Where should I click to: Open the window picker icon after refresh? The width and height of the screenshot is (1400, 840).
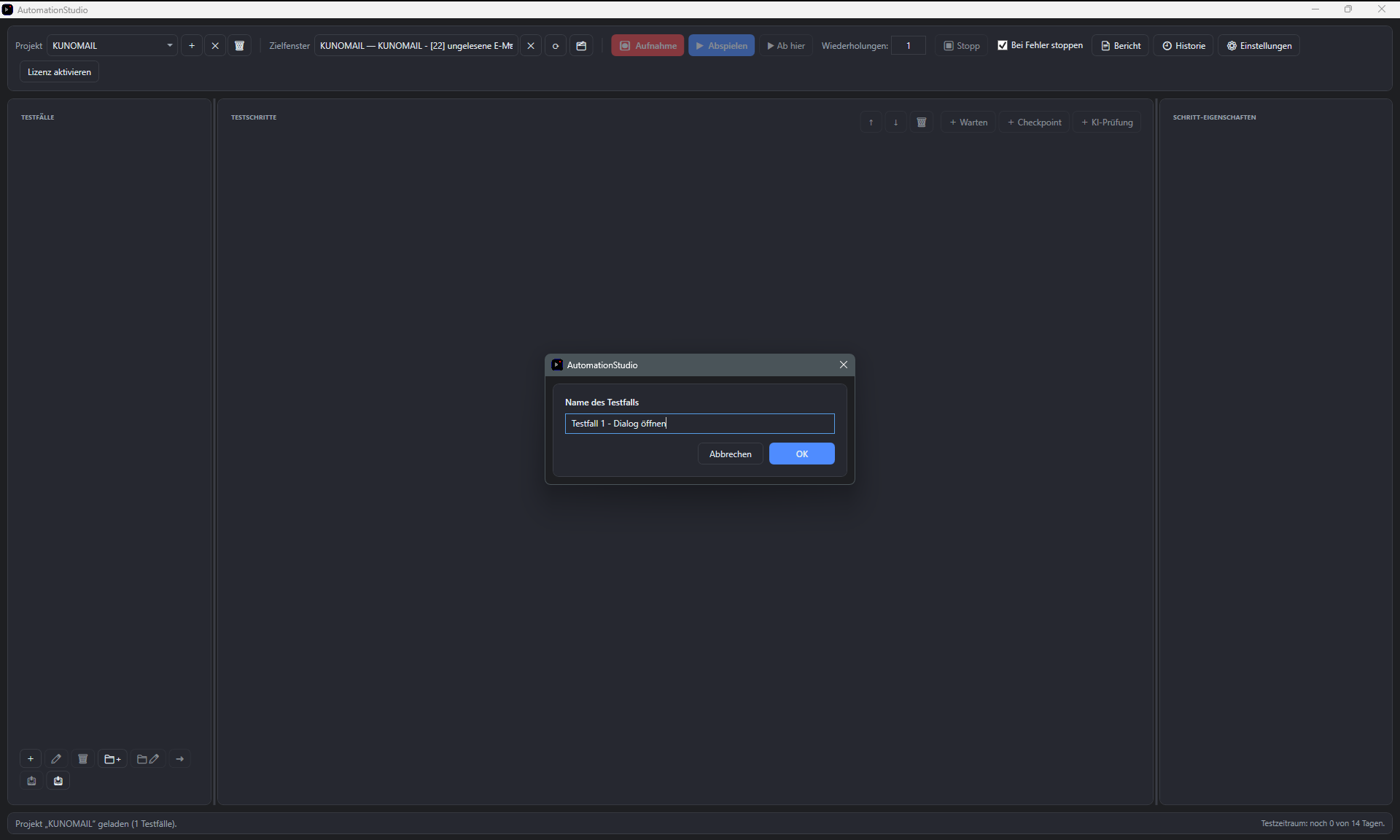pos(581,45)
